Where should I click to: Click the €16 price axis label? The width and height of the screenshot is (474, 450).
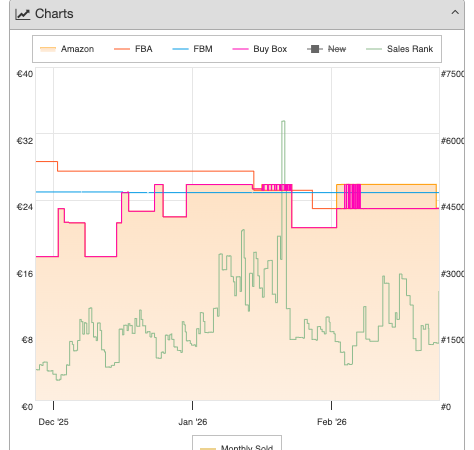25,274
